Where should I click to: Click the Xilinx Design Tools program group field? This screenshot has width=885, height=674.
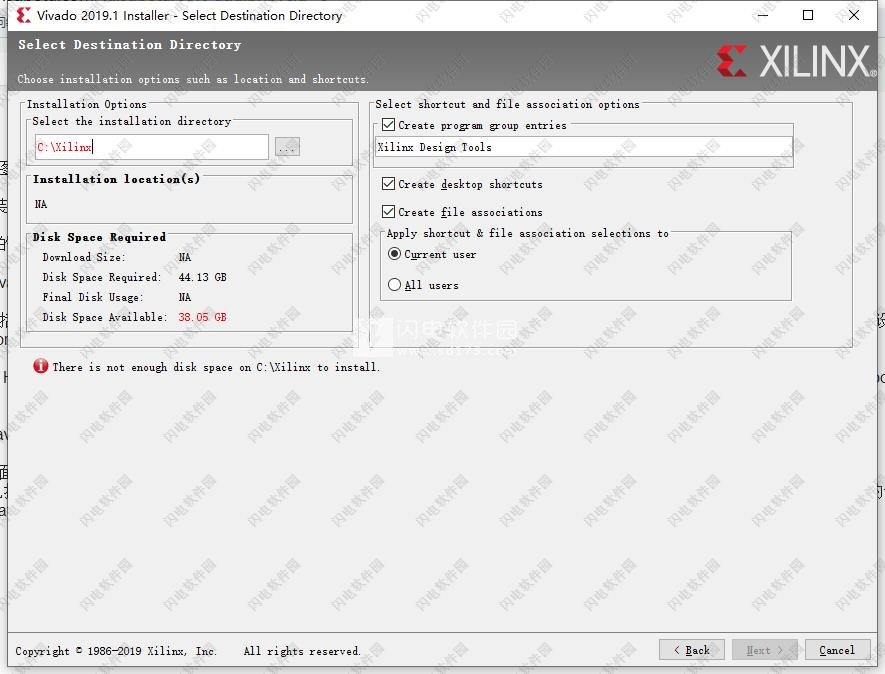[584, 147]
